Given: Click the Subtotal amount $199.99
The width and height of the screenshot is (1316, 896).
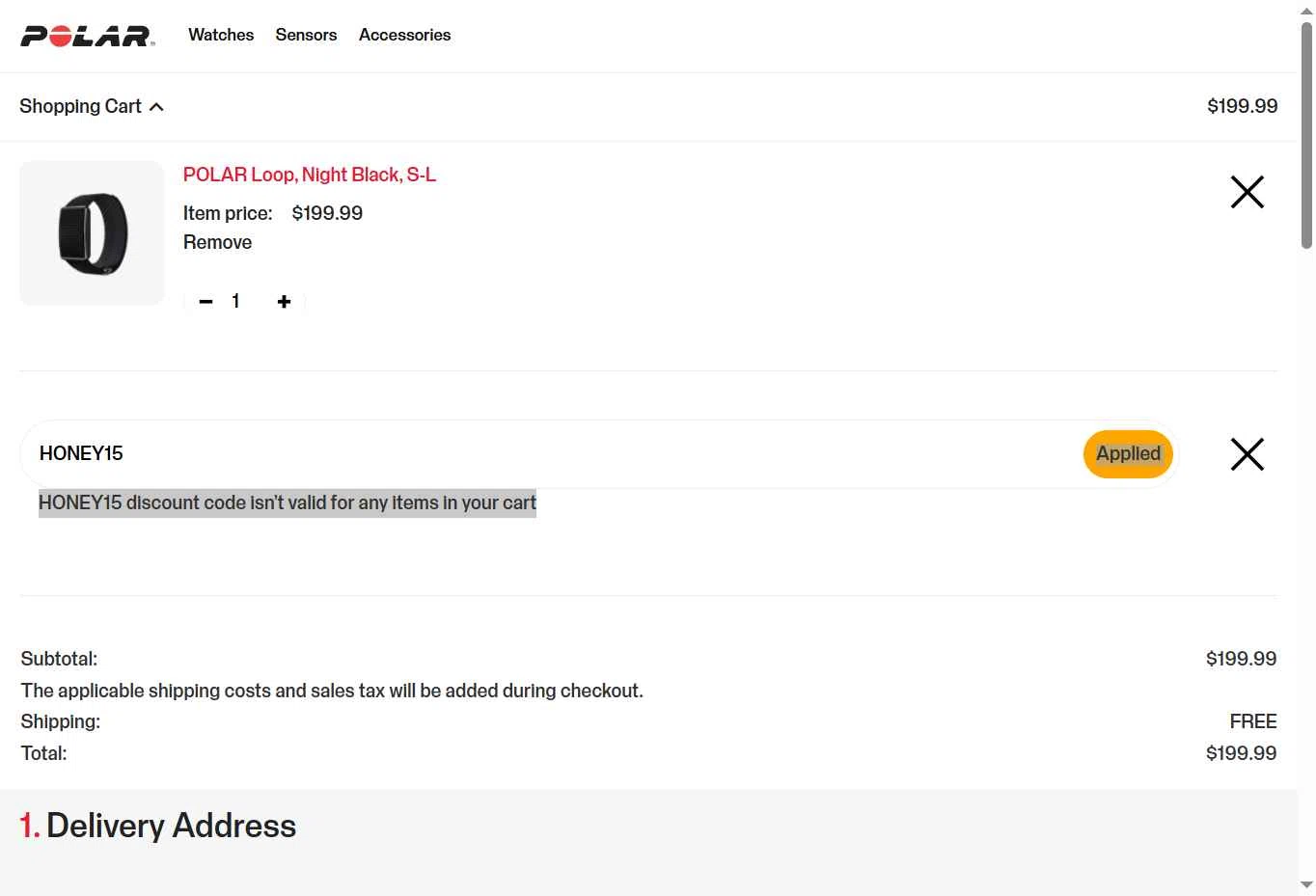Looking at the screenshot, I should [x=1241, y=659].
